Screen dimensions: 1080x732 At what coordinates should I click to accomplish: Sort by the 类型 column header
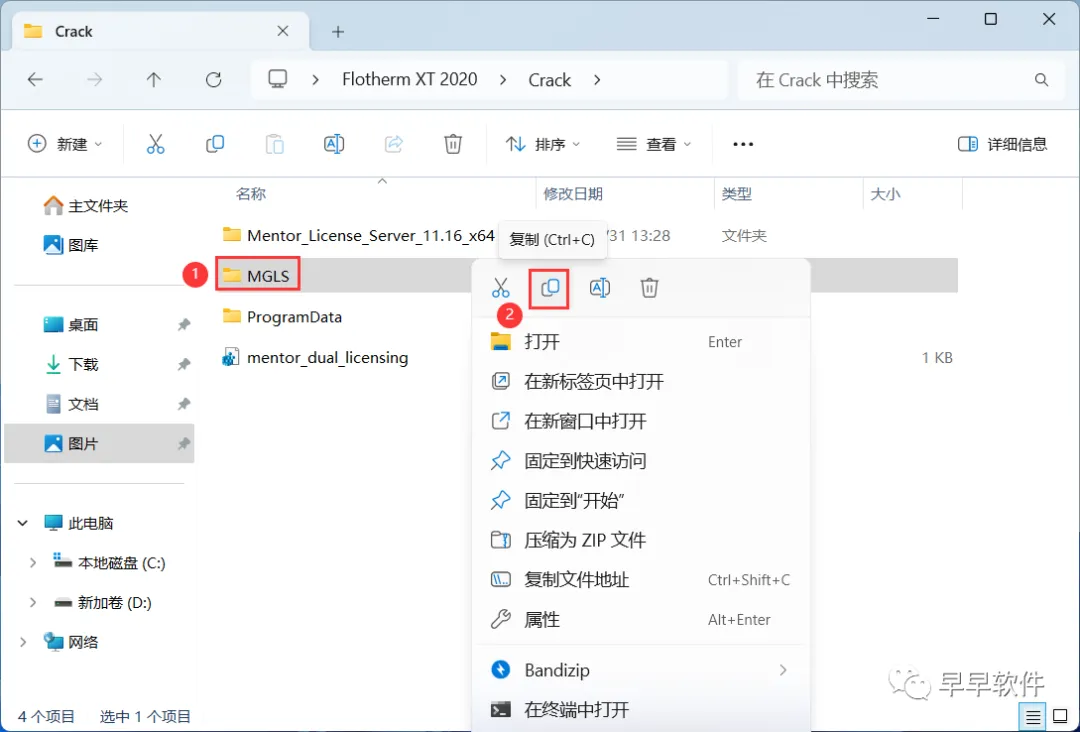point(736,194)
